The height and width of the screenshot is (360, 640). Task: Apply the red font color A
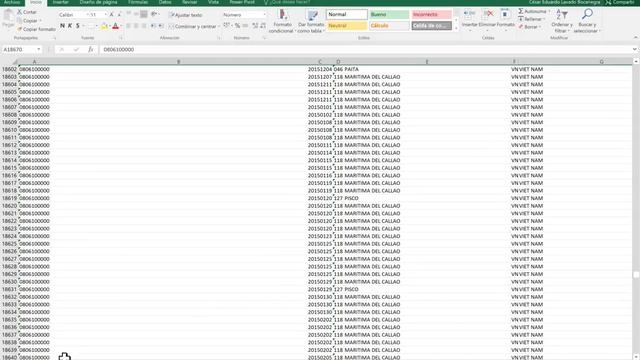click(116, 26)
